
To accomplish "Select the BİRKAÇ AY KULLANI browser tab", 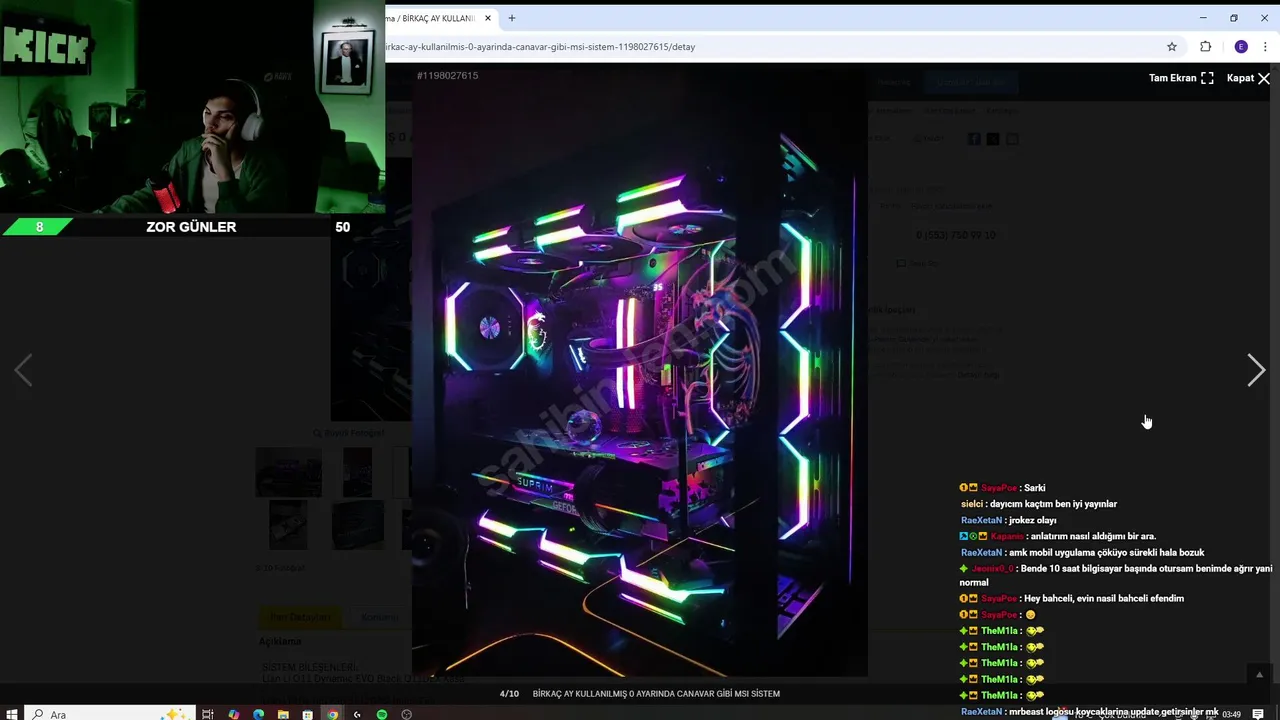I will [436, 18].
